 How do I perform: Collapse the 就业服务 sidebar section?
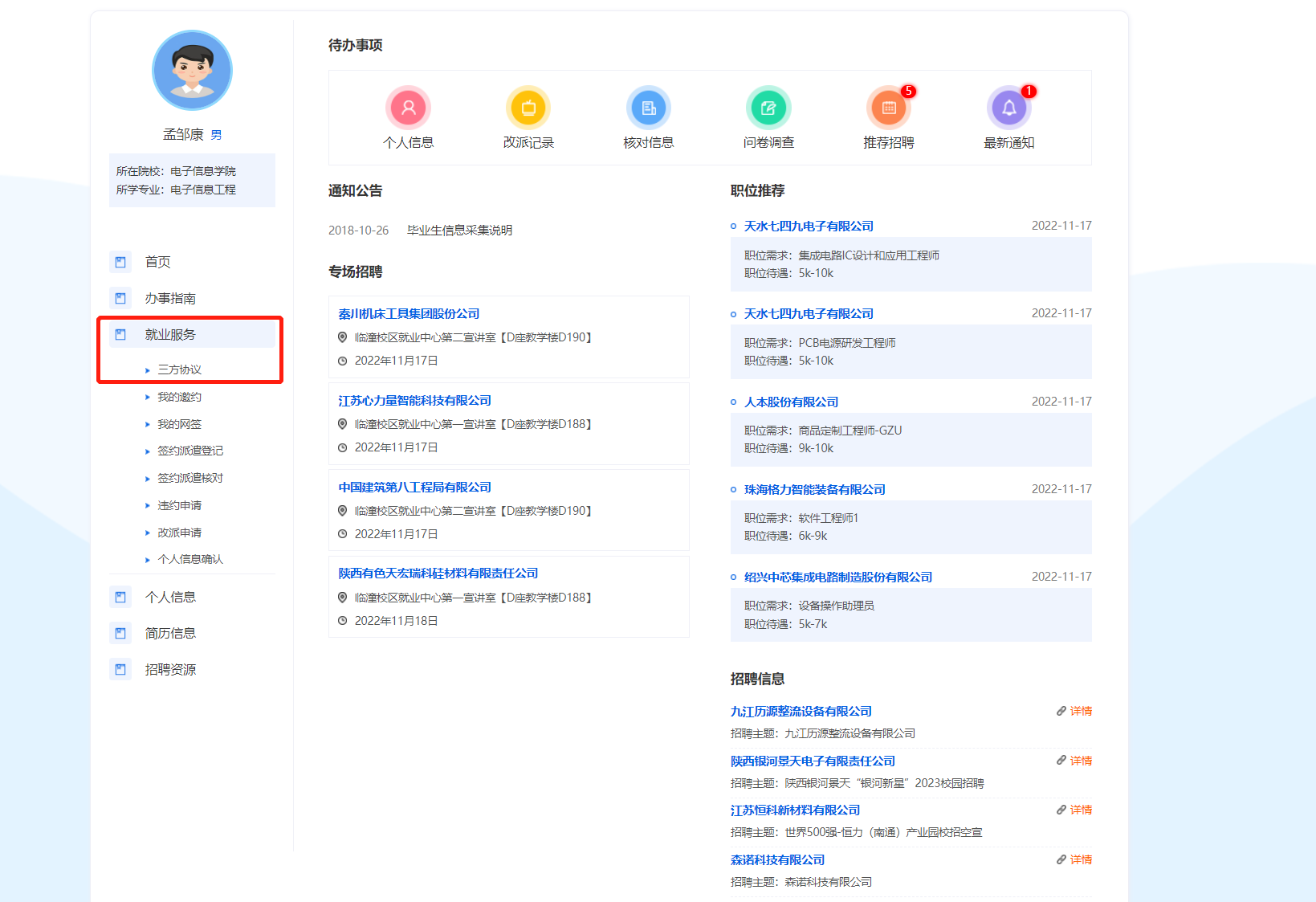tap(170, 335)
